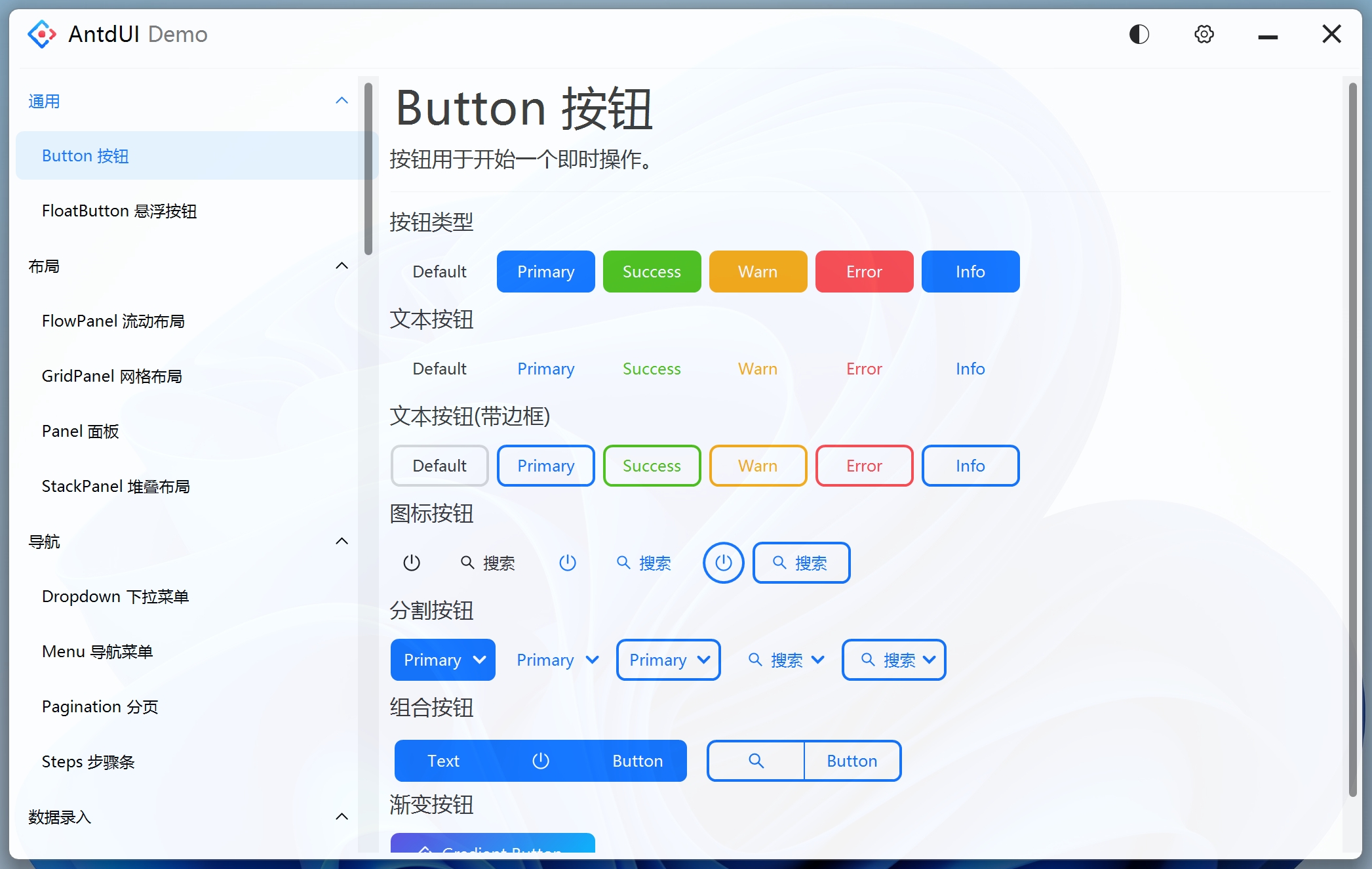Click the black power icon button
Screen dimensions: 1372x869
(x=412, y=563)
